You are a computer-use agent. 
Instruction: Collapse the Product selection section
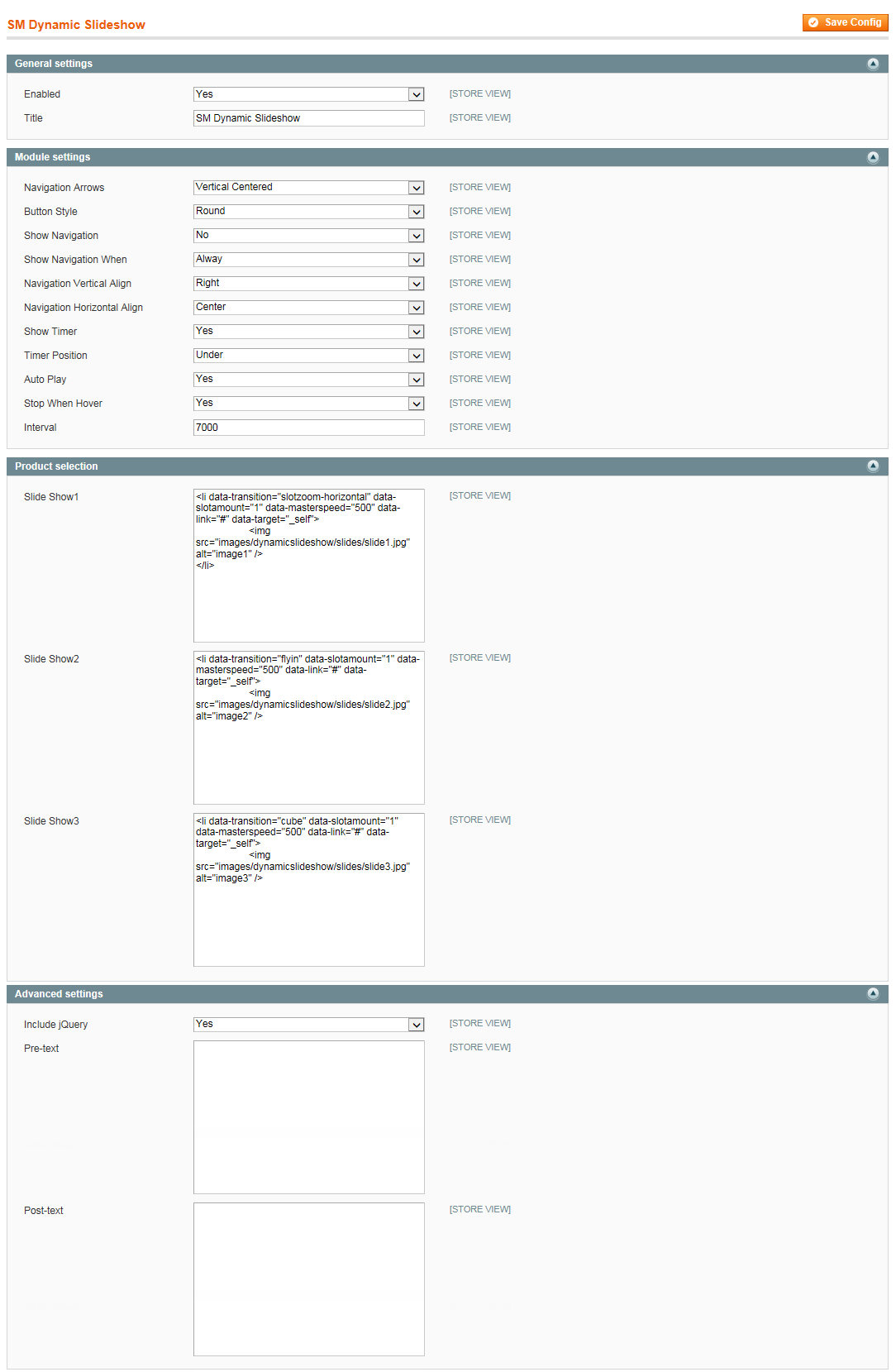coord(873,466)
